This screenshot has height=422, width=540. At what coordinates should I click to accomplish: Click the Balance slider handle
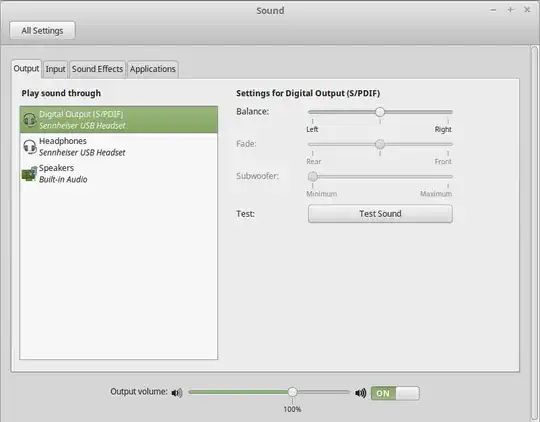point(380,112)
